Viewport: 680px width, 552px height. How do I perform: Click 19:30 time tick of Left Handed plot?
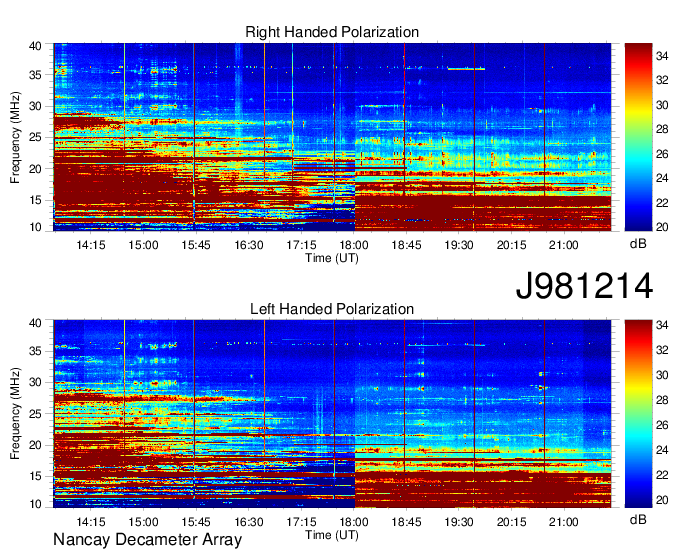(459, 522)
